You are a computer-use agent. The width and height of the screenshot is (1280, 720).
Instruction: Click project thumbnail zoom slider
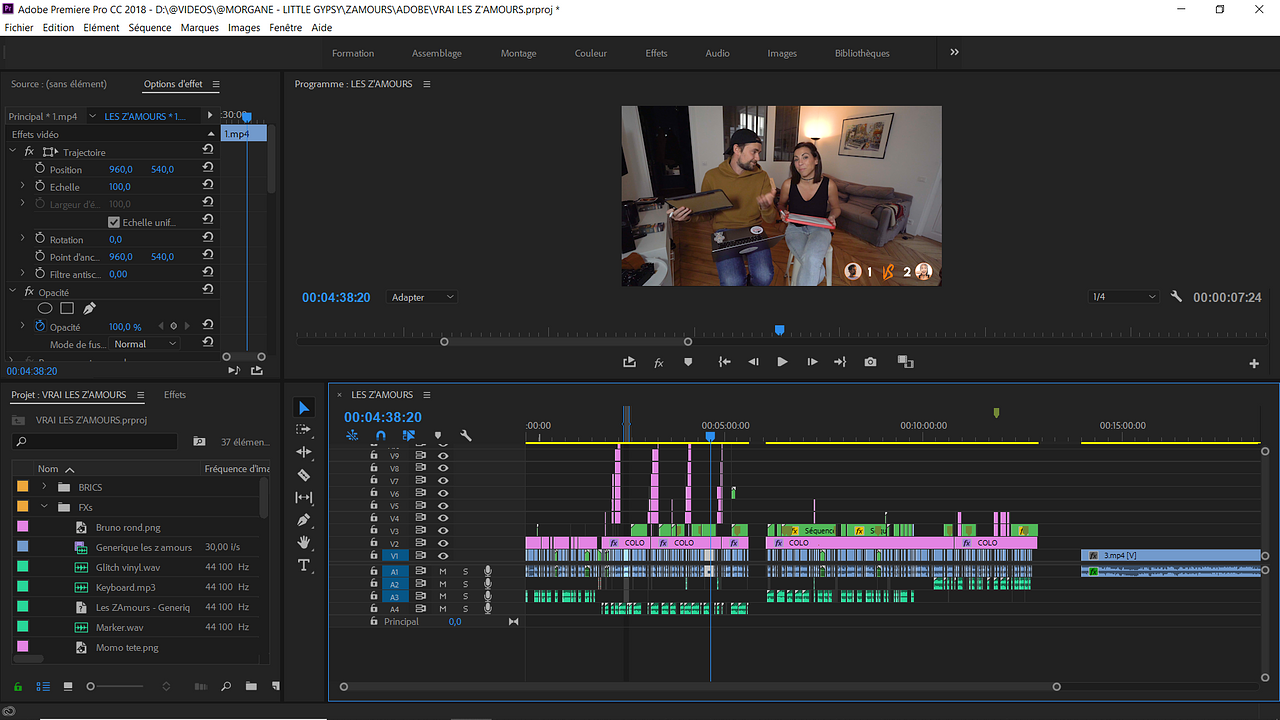(116, 686)
